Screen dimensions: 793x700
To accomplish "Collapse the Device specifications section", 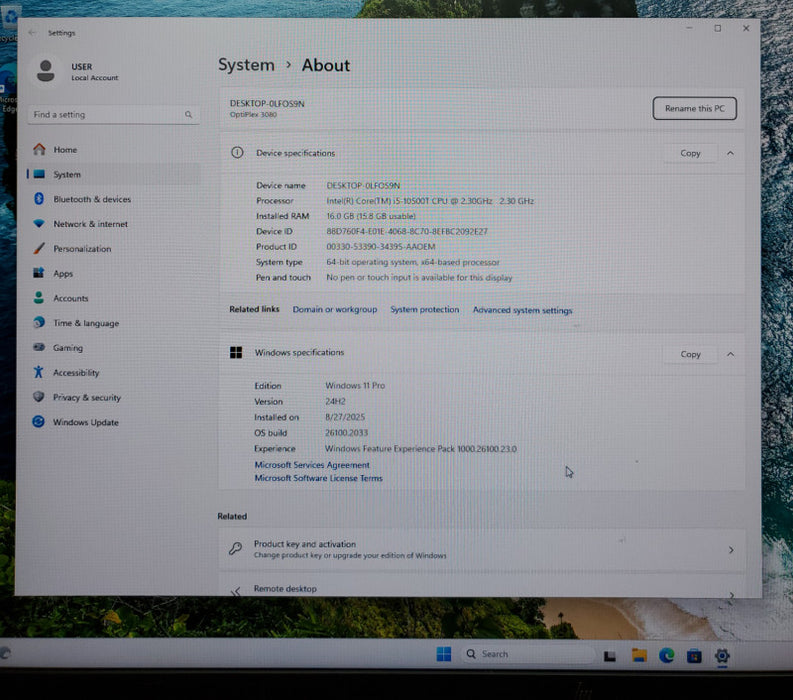I will [x=730, y=153].
